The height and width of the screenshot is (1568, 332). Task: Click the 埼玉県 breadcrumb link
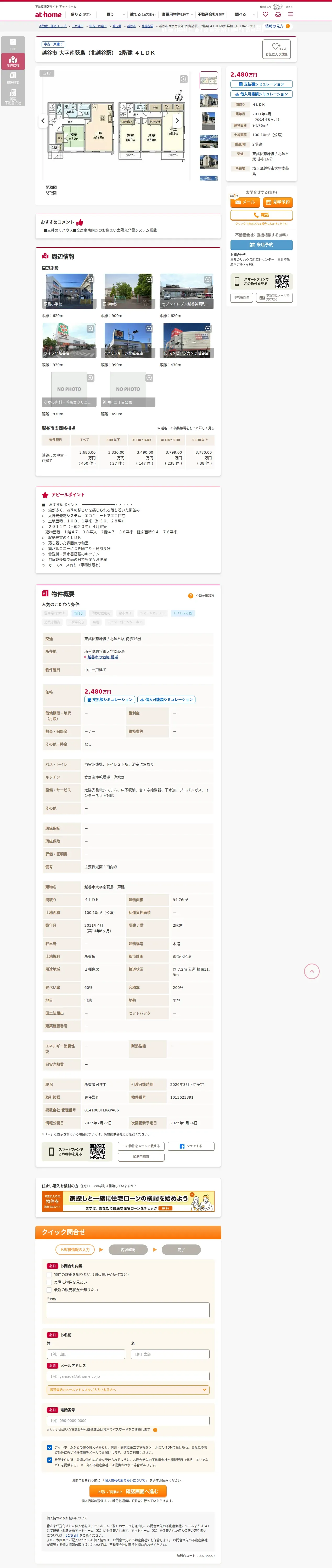[x=116, y=26]
